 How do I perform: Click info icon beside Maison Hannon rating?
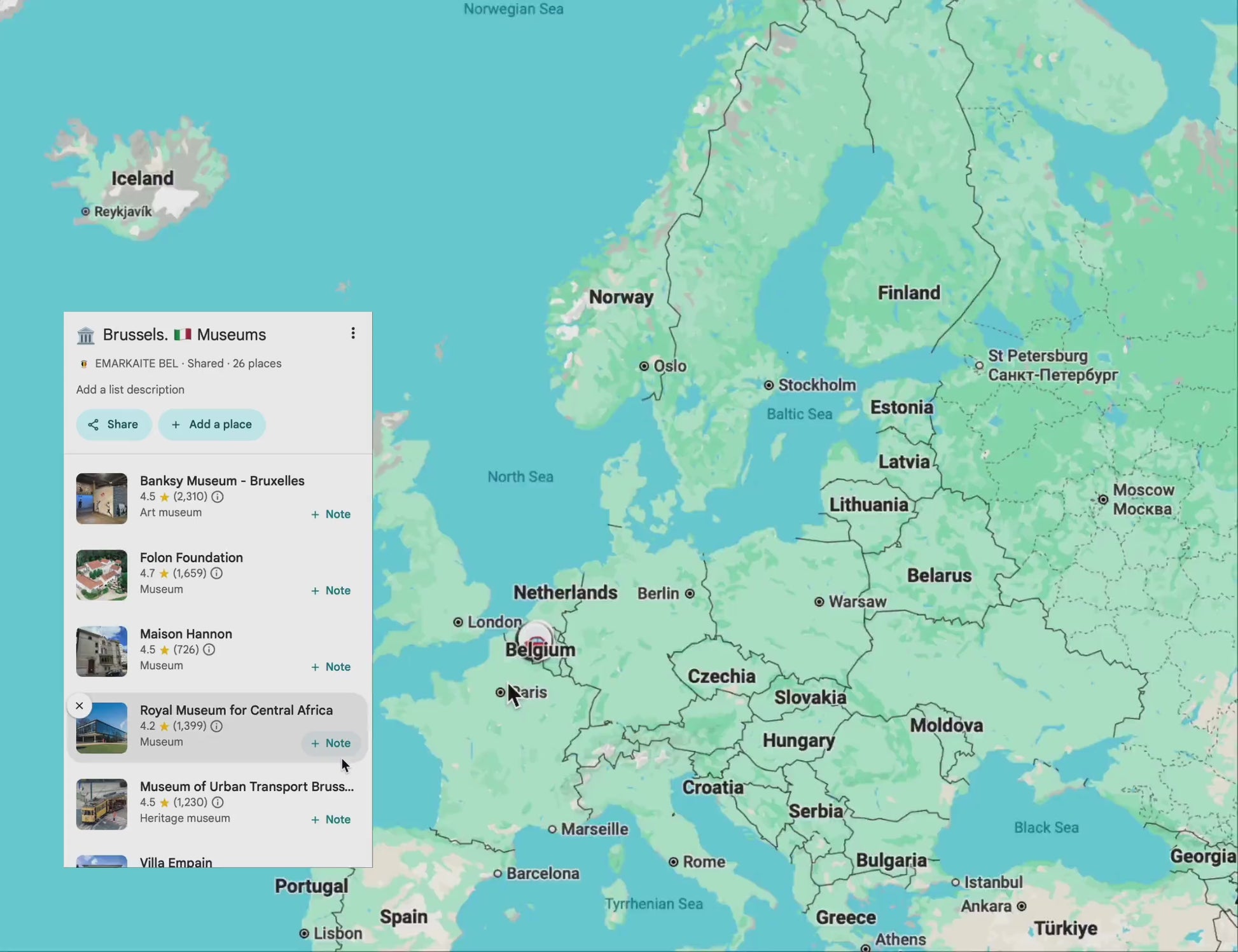coord(209,649)
